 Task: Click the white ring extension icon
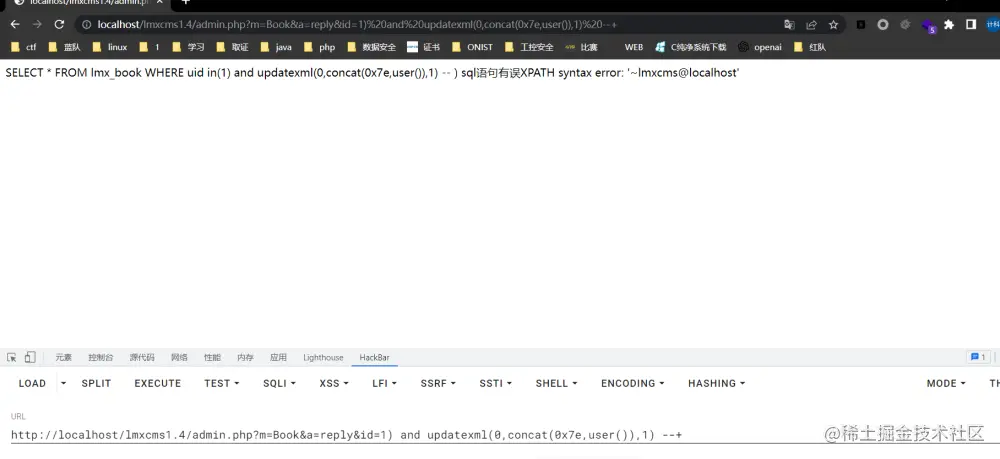point(883,25)
